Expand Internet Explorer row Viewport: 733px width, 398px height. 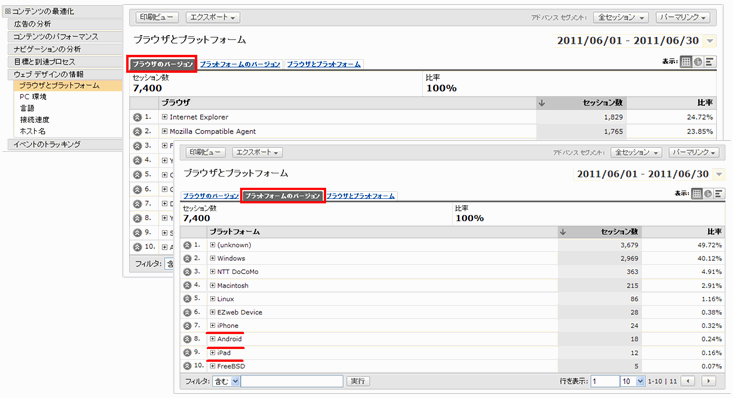point(165,117)
